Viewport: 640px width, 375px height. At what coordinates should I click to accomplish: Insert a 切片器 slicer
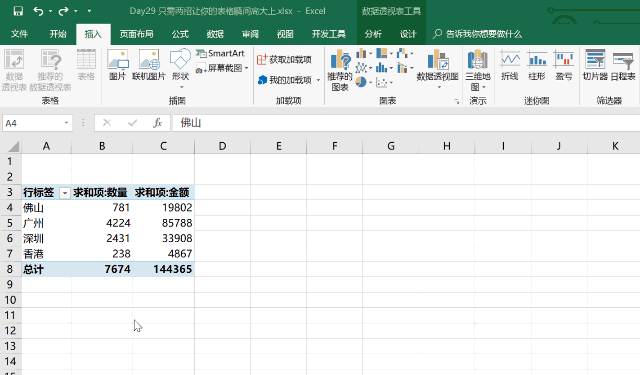[x=595, y=64]
